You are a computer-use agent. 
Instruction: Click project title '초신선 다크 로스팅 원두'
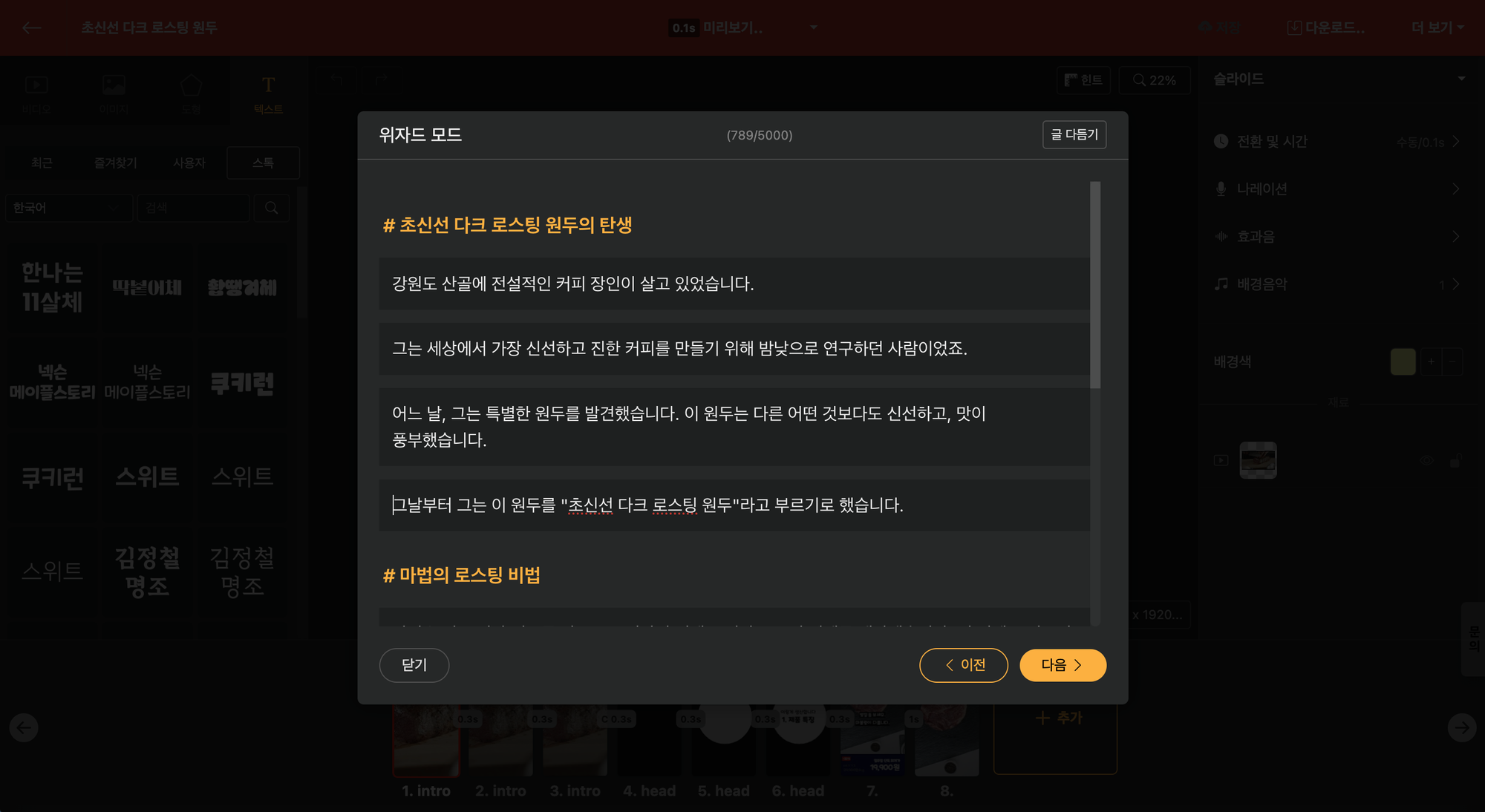tap(148, 27)
